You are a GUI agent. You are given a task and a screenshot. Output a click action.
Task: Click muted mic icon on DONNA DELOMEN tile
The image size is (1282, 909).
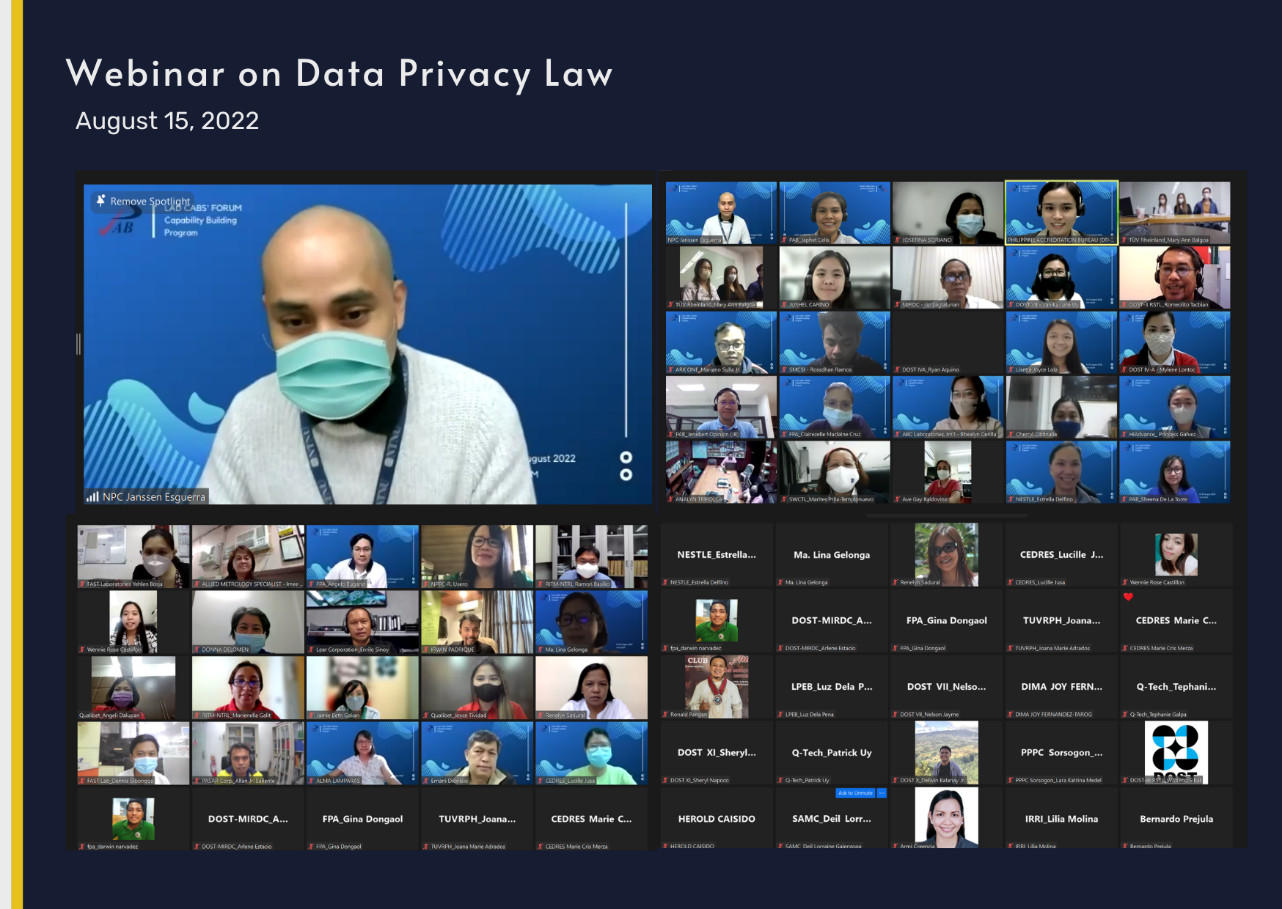[197, 649]
